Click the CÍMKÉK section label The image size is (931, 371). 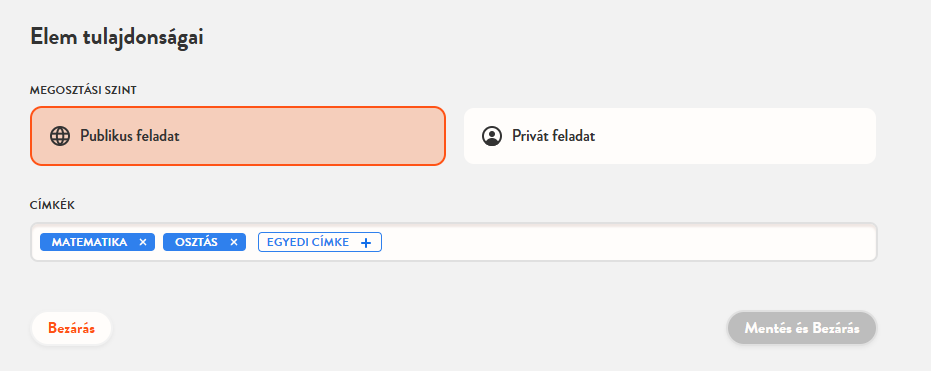52,205
